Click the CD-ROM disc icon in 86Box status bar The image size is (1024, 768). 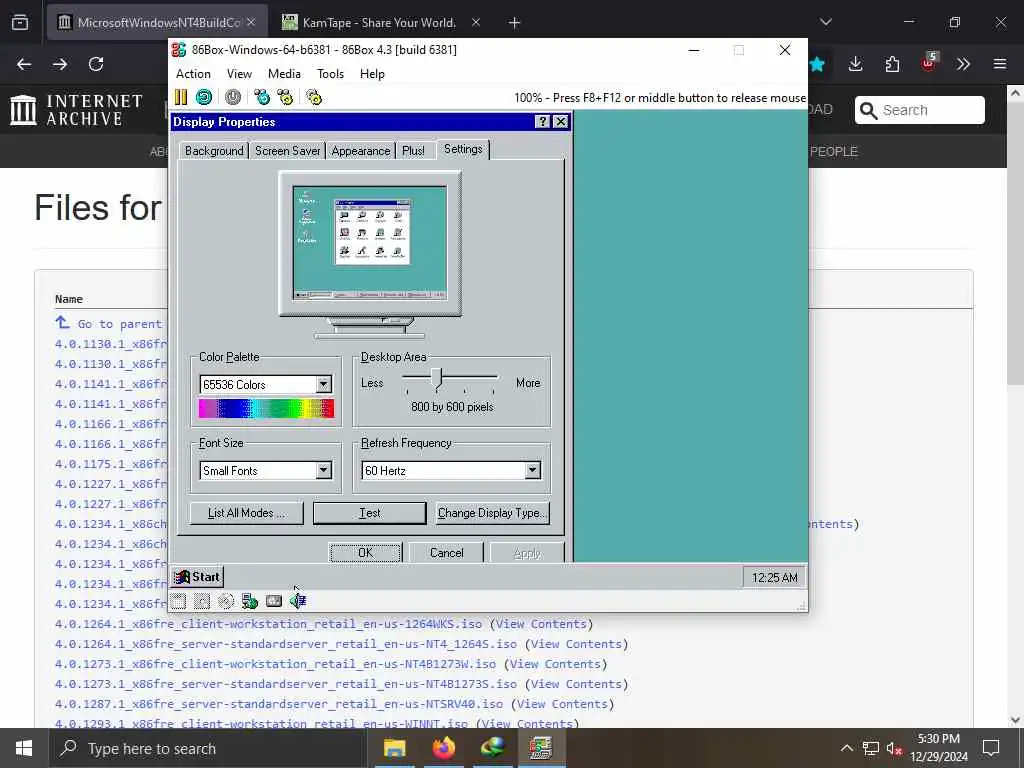[226, 601]
